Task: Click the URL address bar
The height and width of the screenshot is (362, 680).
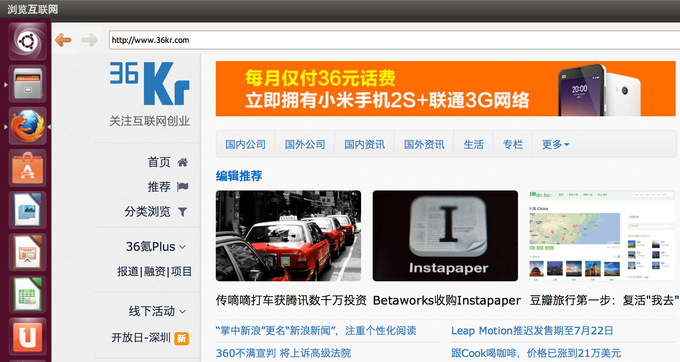Action: tap(394, 40)
